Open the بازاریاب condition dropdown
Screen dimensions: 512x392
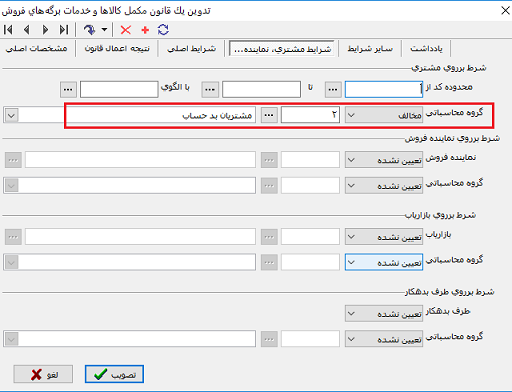click(x=384, y=237)
